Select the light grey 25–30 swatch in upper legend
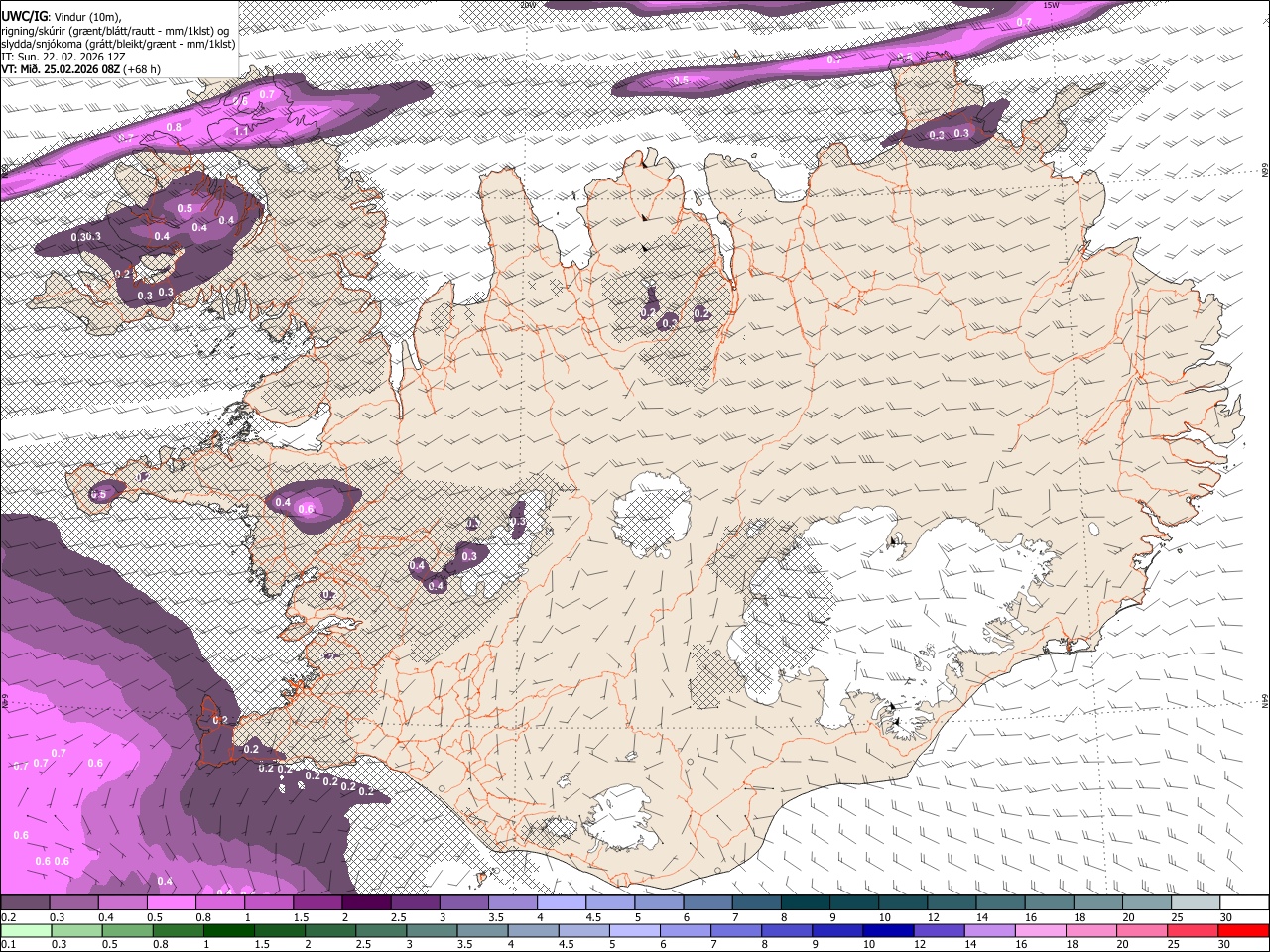This screenshot has width=1270, height=952. [x=1196, y=903]
